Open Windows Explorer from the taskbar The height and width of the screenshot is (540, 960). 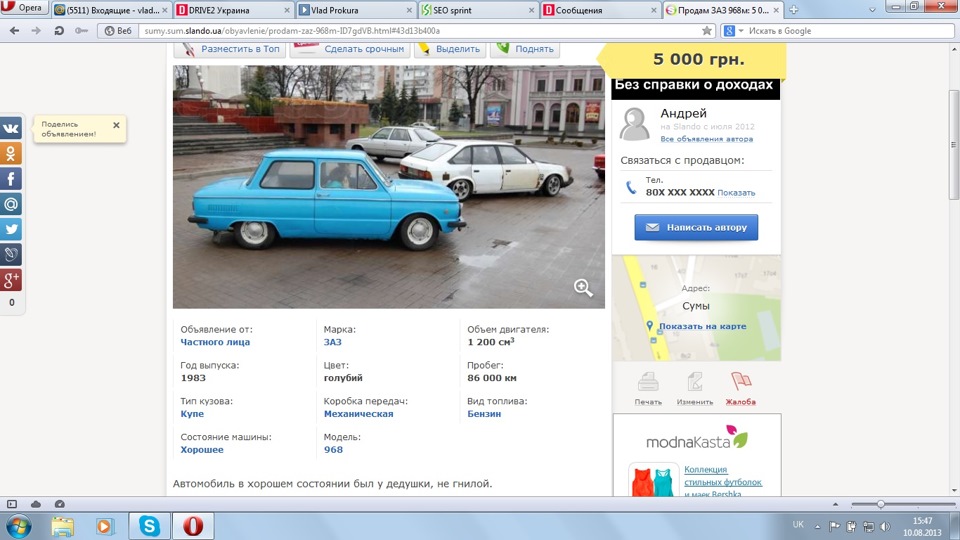point(62,526)
